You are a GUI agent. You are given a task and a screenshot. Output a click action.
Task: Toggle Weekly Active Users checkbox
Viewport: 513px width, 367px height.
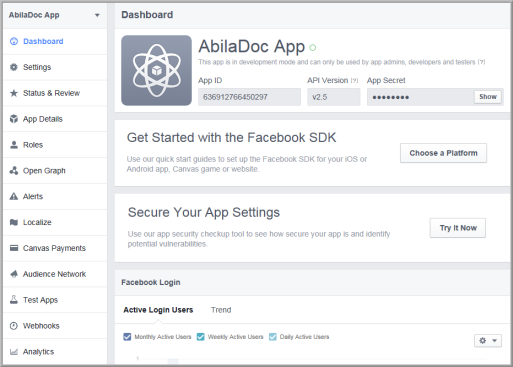coord(200,337)
